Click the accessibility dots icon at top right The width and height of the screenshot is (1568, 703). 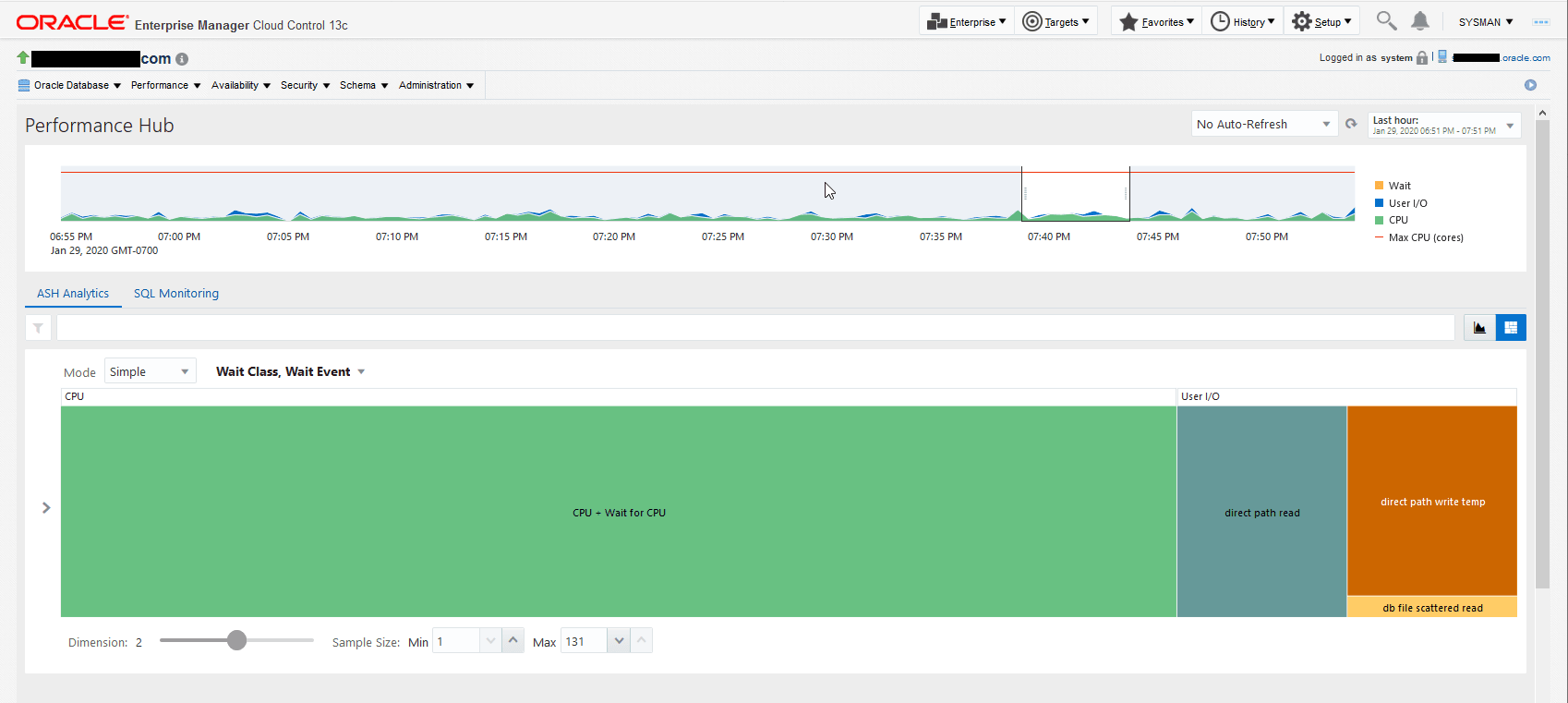pos(1540,21)
